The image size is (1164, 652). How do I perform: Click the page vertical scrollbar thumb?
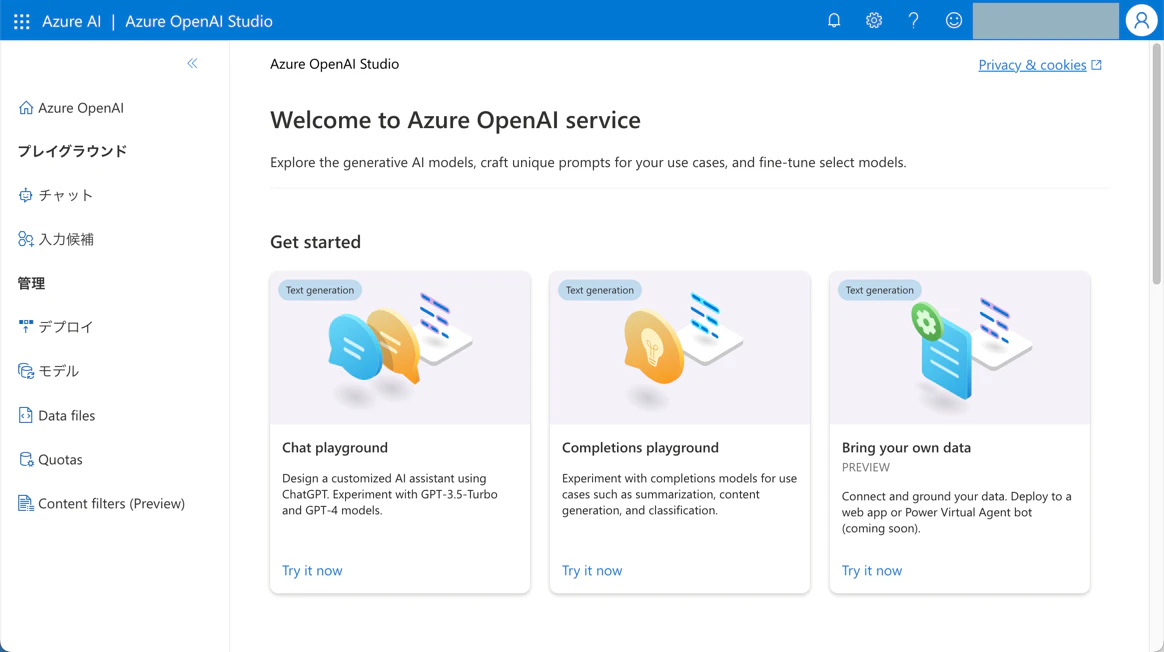(1156, 163)
